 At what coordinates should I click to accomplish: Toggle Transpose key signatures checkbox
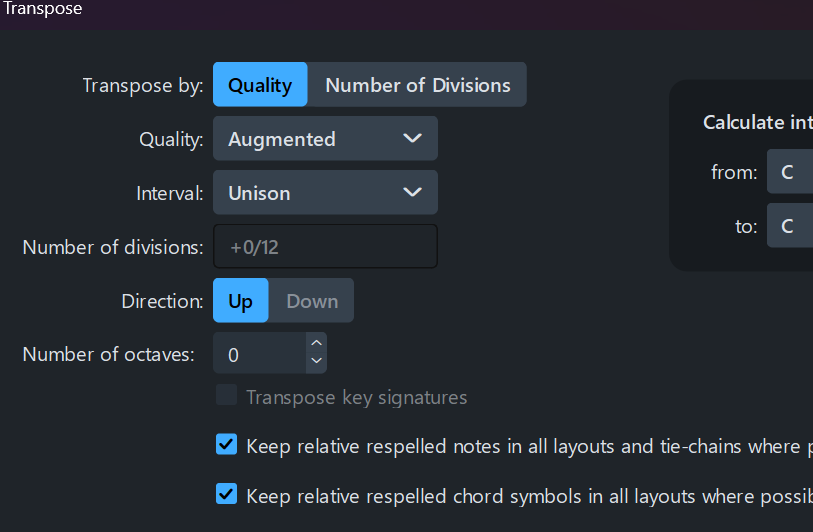point(227,396)
